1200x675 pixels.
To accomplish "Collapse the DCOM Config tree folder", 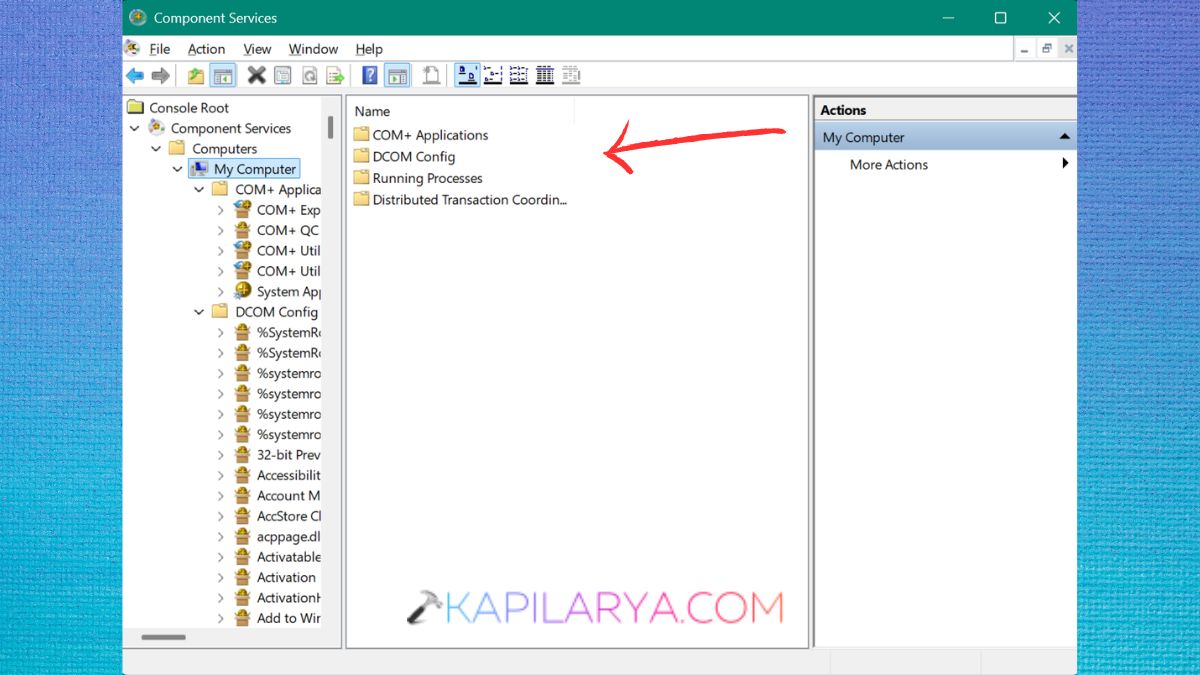I will [x=199, y=312].
